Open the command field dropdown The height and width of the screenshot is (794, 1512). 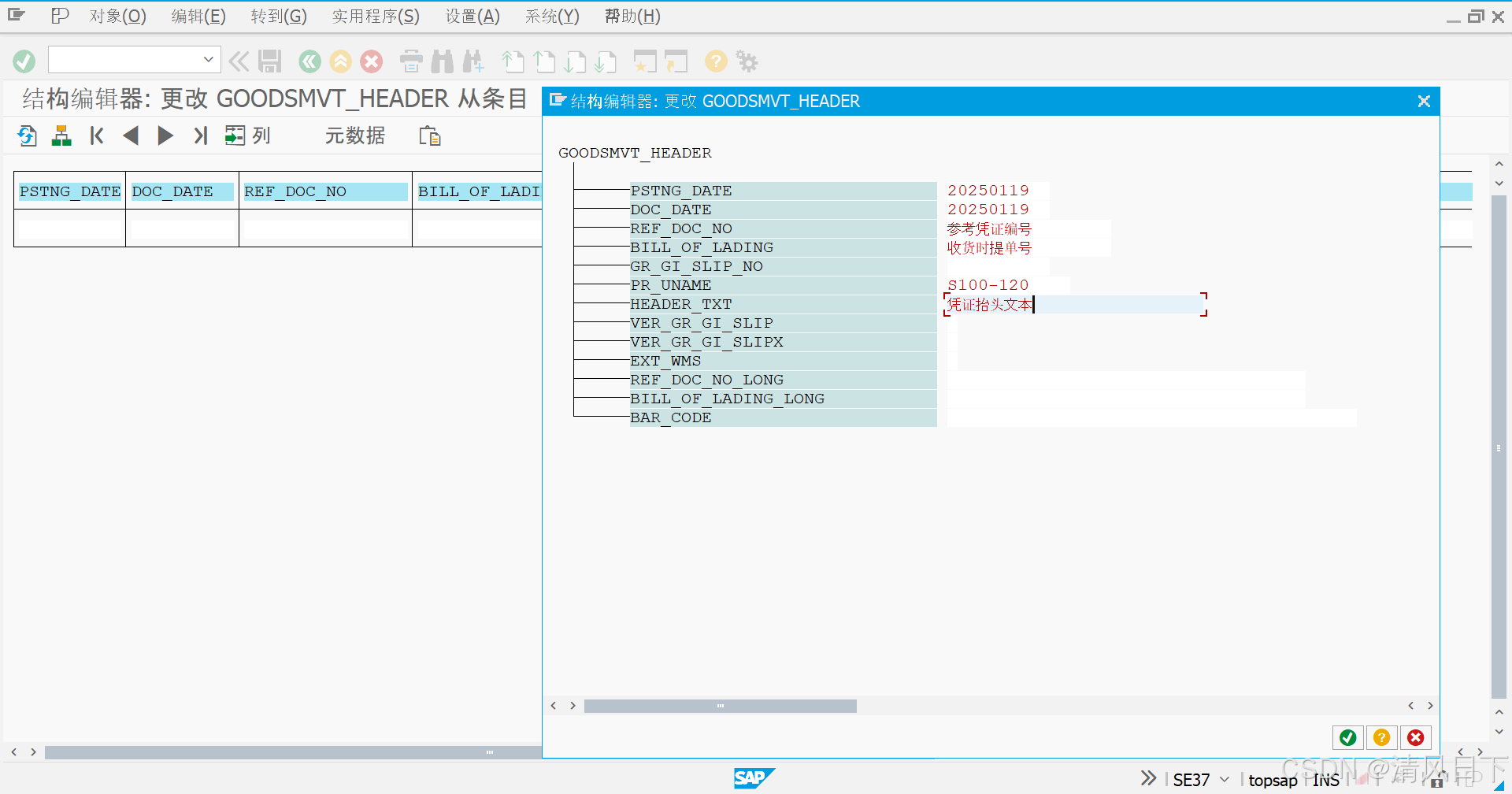tap(208, 59)
